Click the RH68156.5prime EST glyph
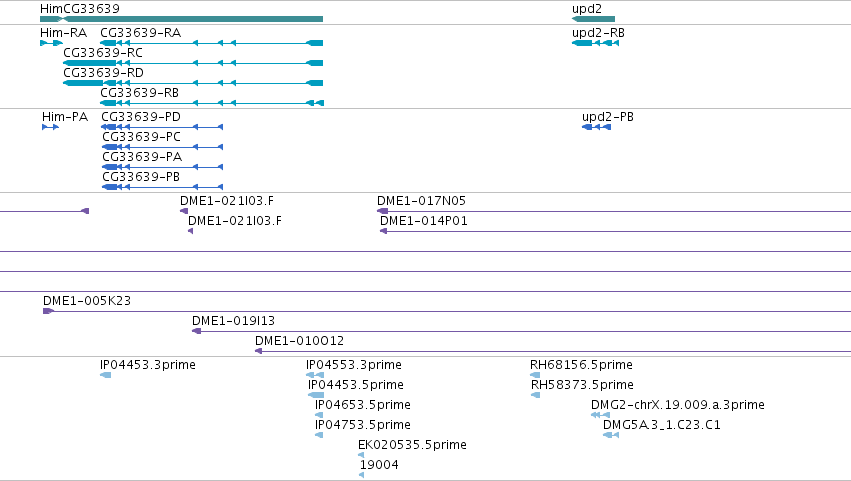851x481 pixels. pyautogui.click(x=535, y=375)
